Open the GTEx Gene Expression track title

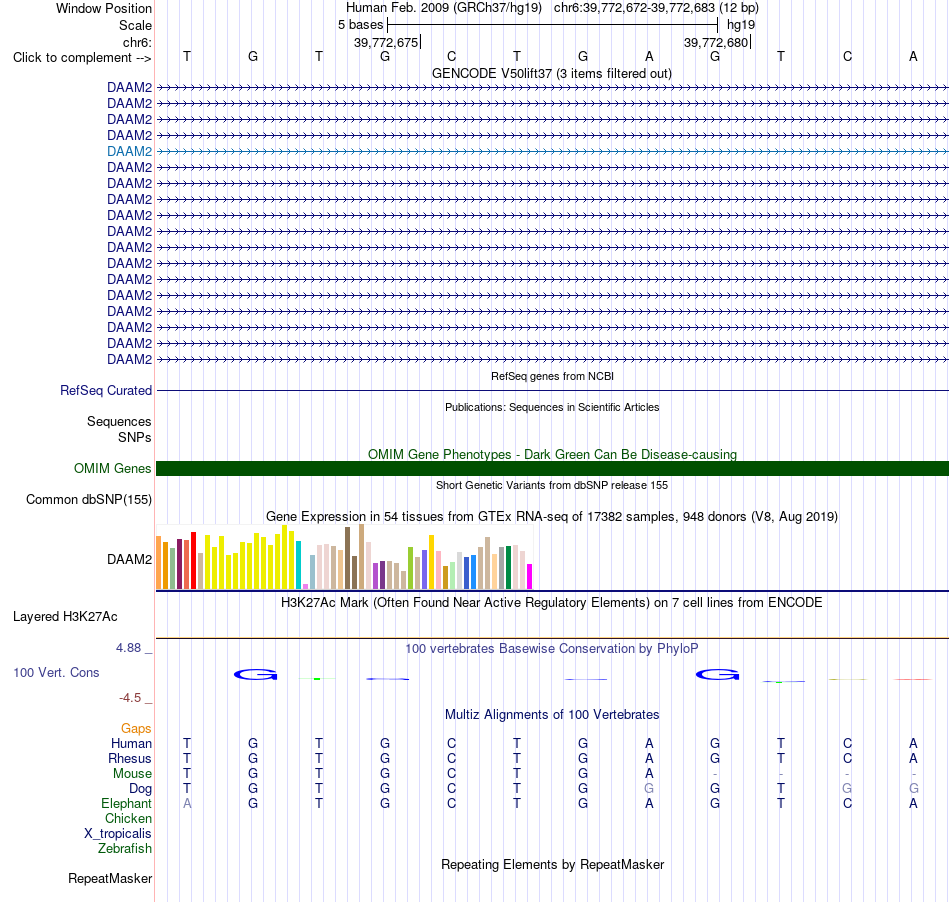[552, 517]
